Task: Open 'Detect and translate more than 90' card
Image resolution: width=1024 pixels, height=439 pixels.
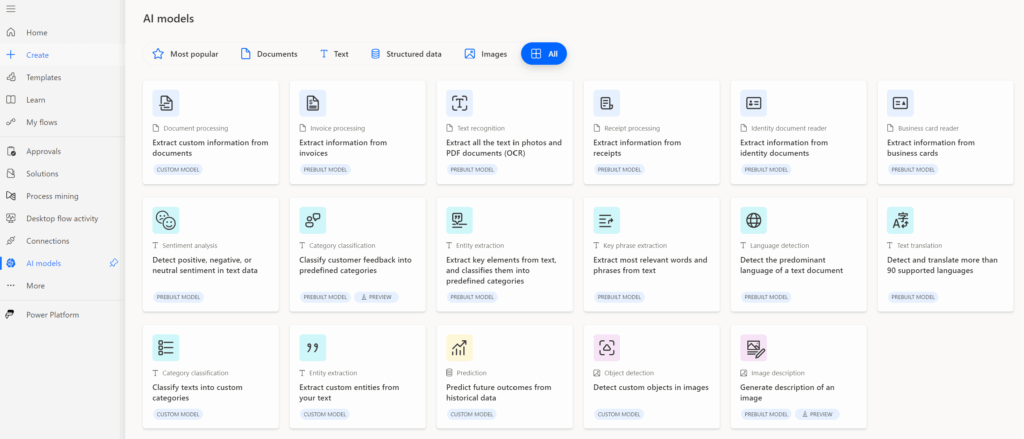Action: coord(946,255)
